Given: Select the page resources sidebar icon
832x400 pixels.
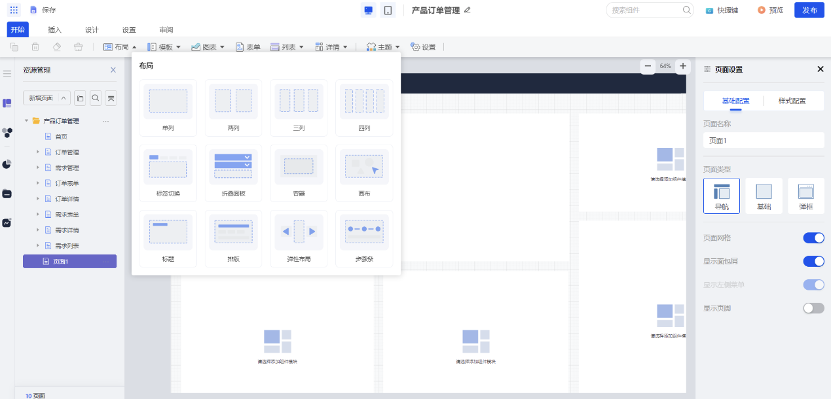Looking at the screenshot, I should coord(7,103).
